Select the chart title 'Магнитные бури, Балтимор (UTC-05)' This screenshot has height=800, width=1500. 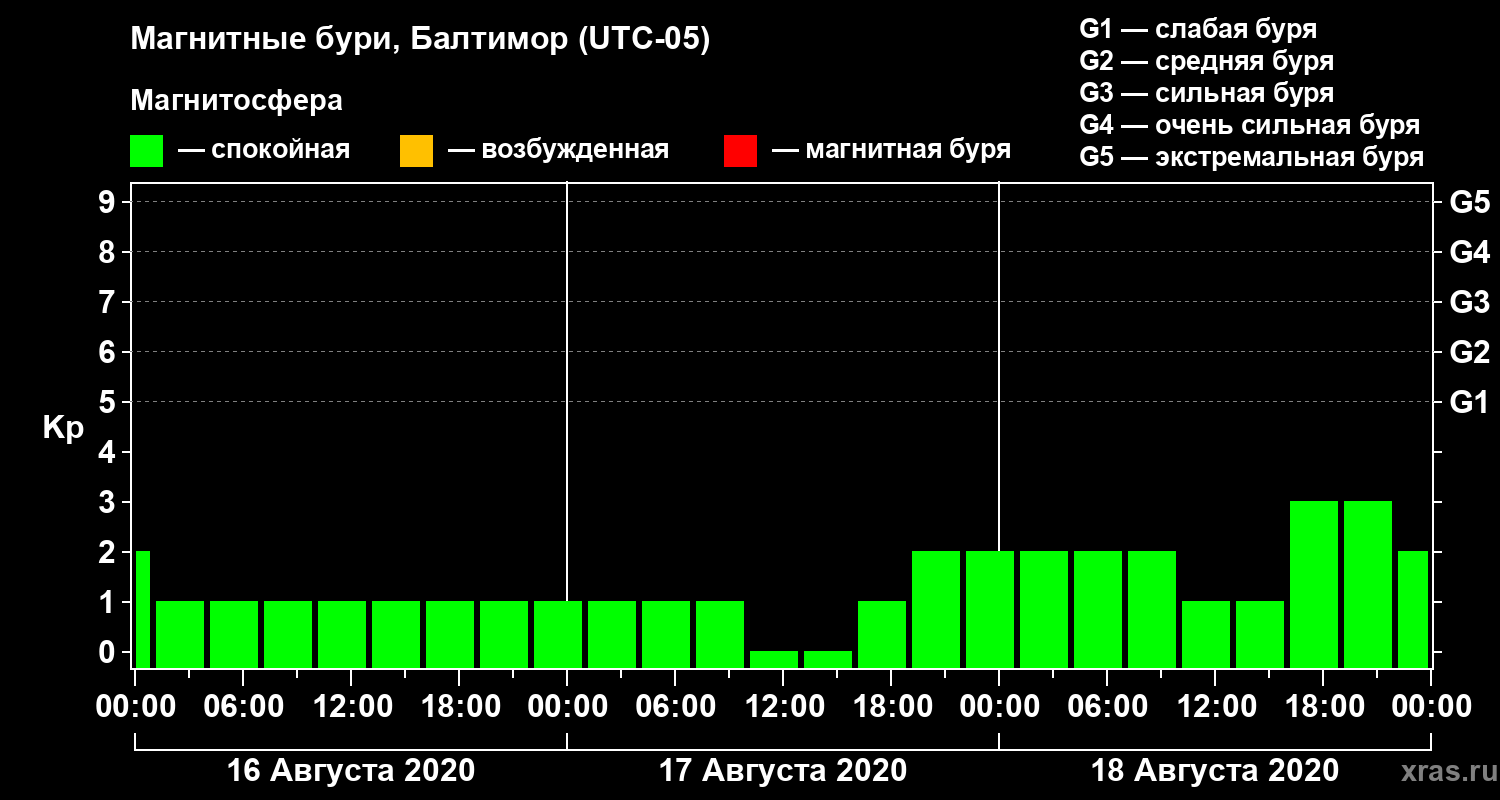420,41
